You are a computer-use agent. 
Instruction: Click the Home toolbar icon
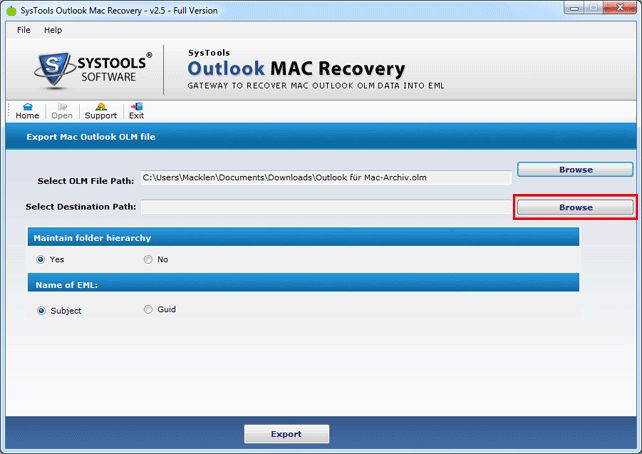click(27, 111)
